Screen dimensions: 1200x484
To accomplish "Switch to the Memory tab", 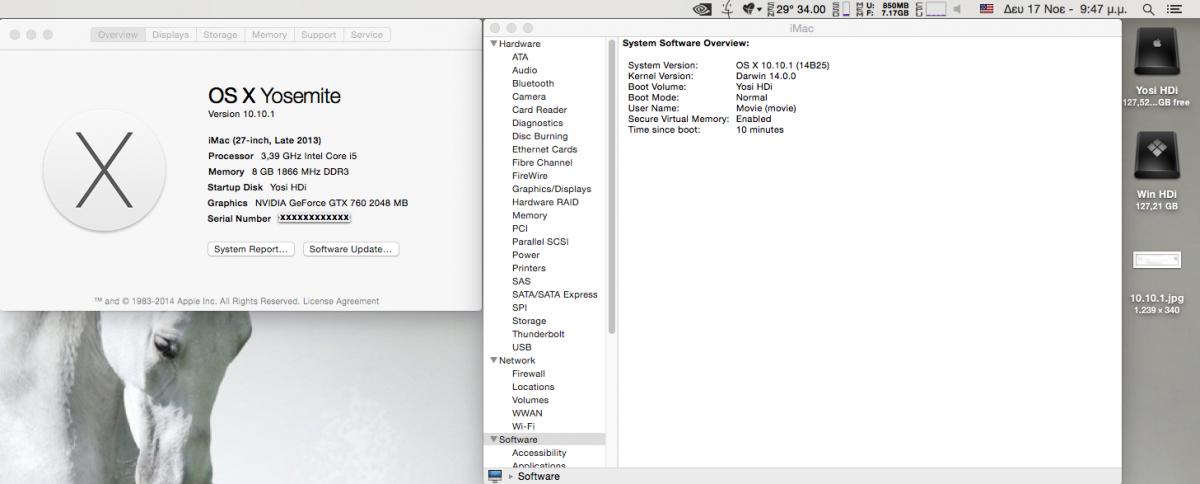I will (269, 35).
